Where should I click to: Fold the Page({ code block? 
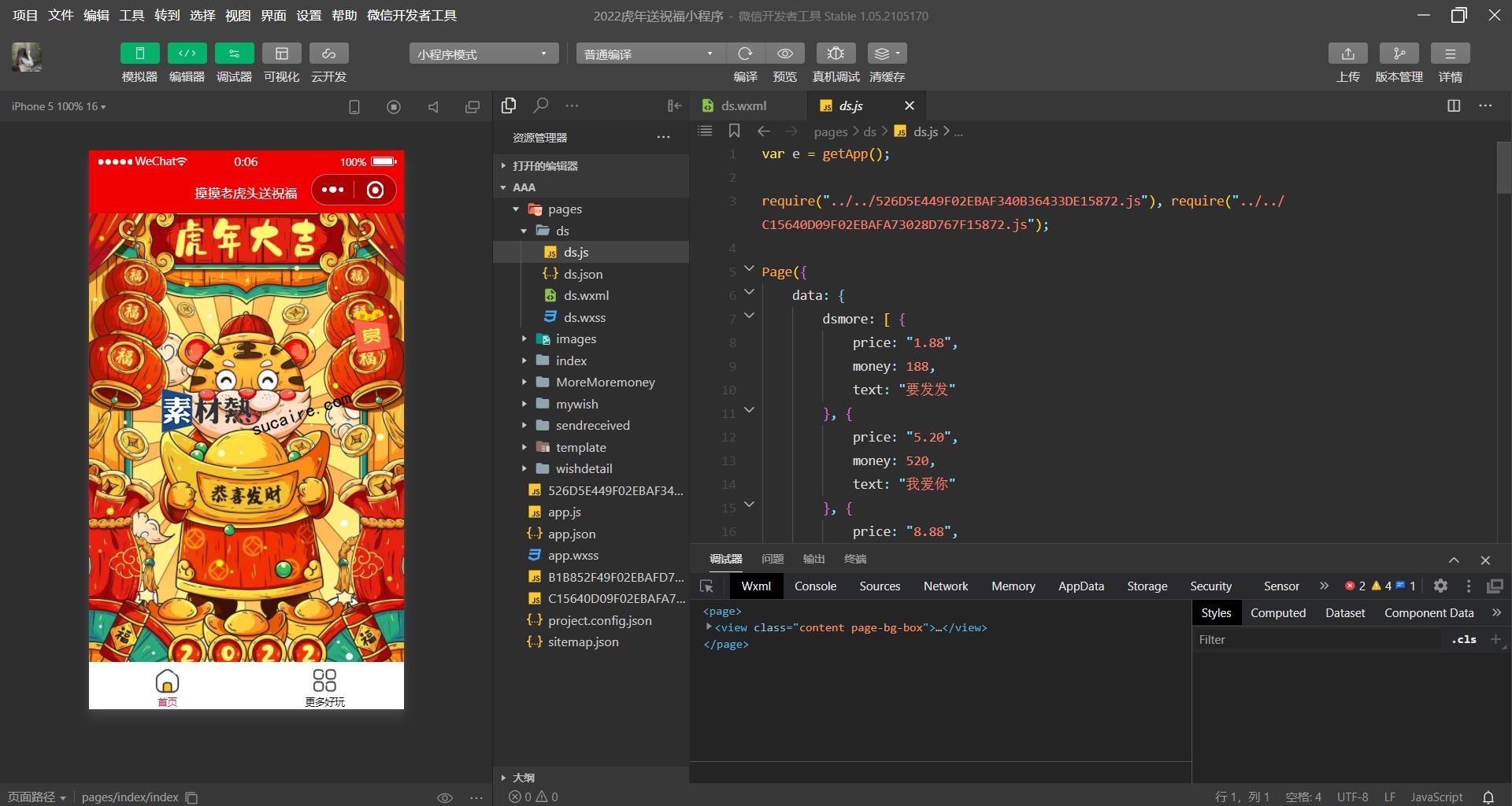[749, 268]
